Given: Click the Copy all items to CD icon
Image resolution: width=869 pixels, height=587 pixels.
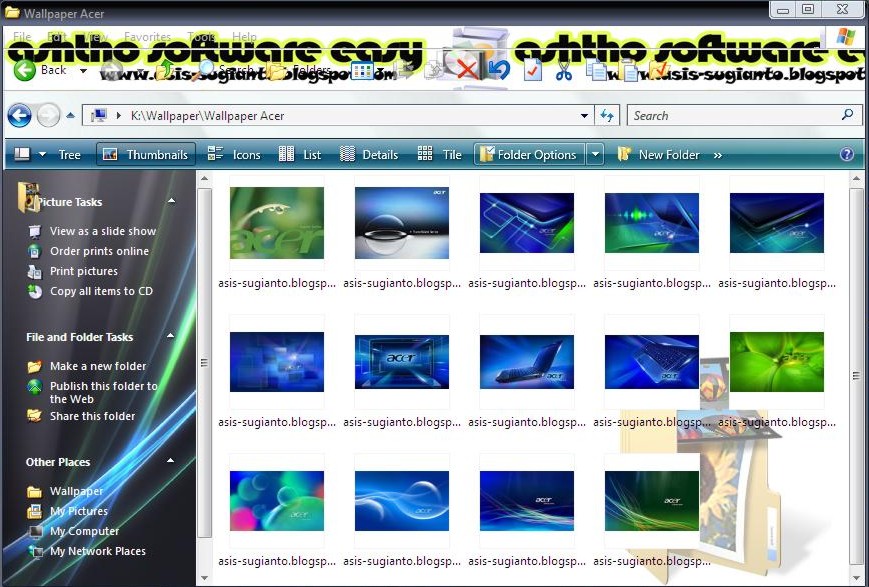Looking at the screenshot, I should pyautogui.click(x=34, y=291).
